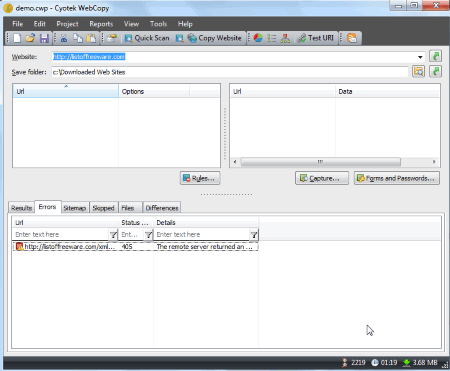450x371 pixels.
Task: Switch to the Results tab
Action: (21, 208)
